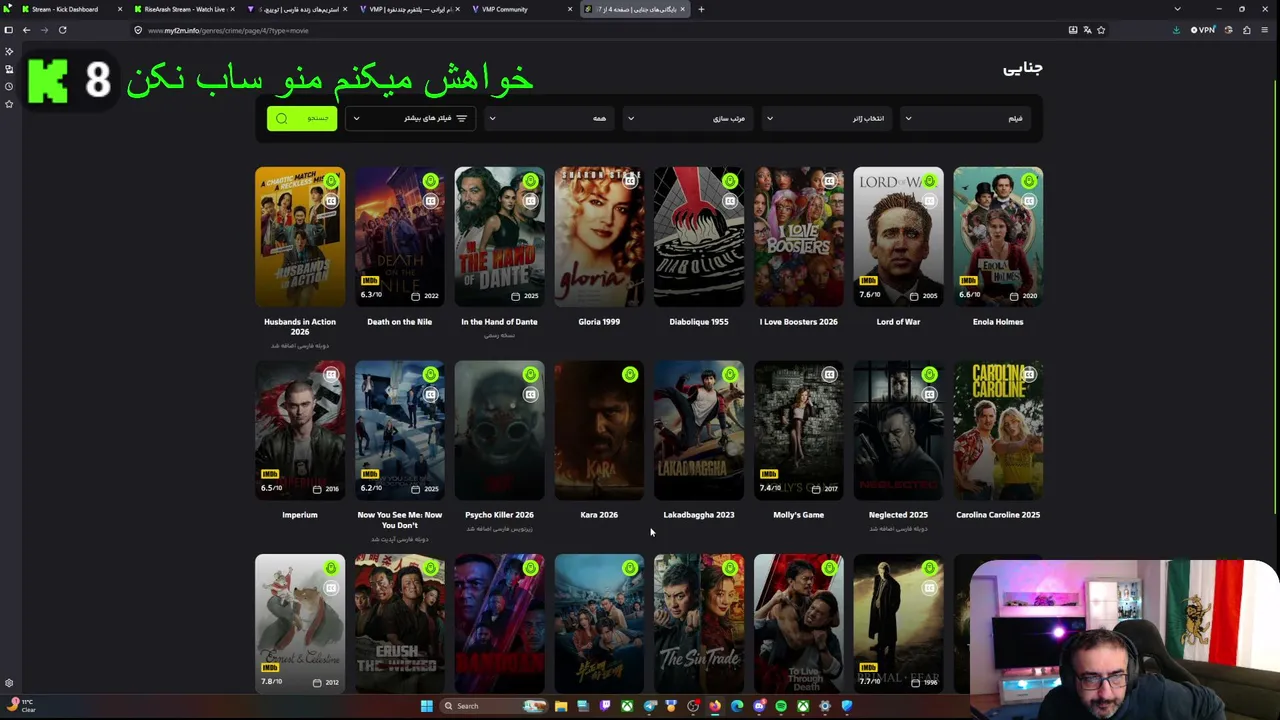
Task: Bookmark this page with the star icon
Action: [1101, 30]
